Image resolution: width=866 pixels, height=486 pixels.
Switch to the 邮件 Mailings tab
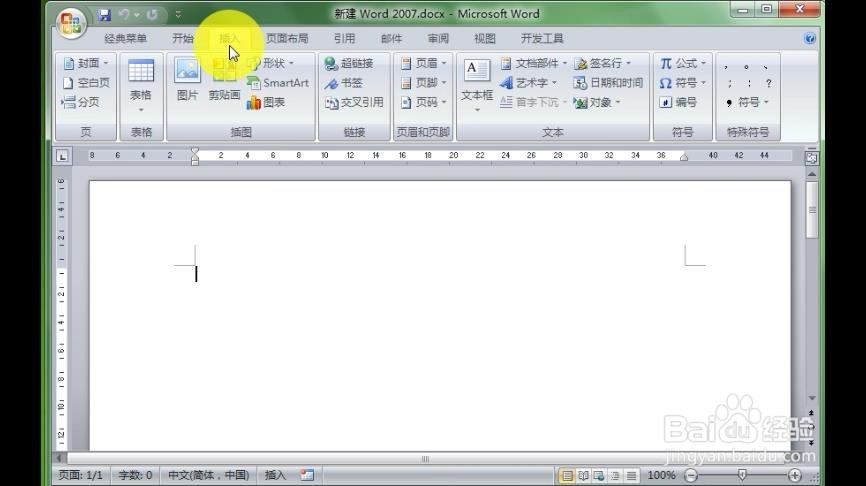(x=392, y=39)
